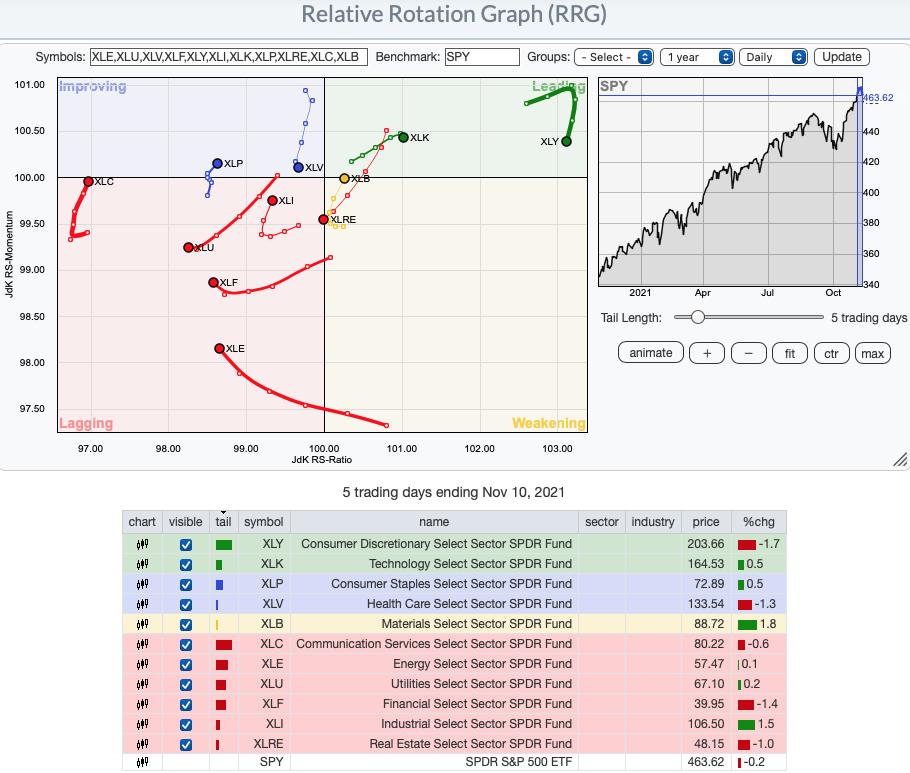
Task: Open chart icon for XLY row
Action: pyautogui.click(x=142, y=544)
